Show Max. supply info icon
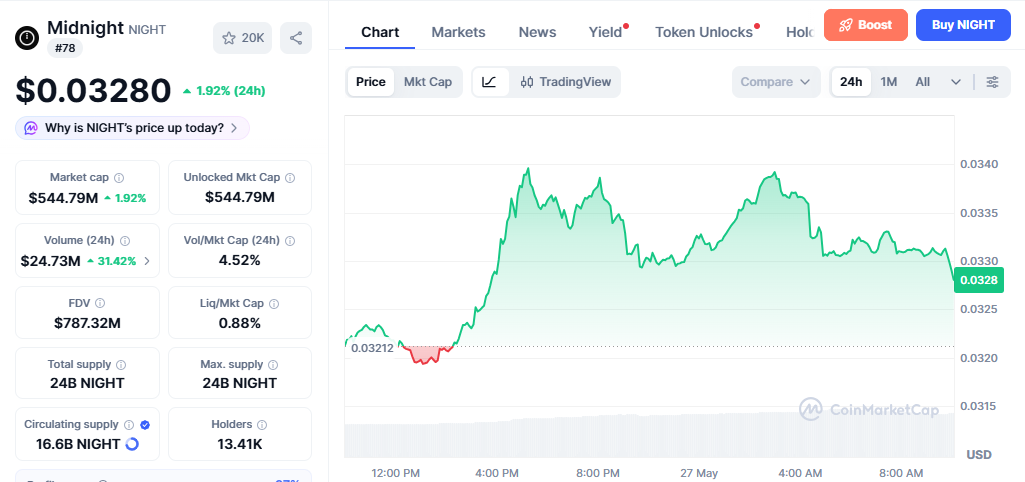 pos(273,365)
